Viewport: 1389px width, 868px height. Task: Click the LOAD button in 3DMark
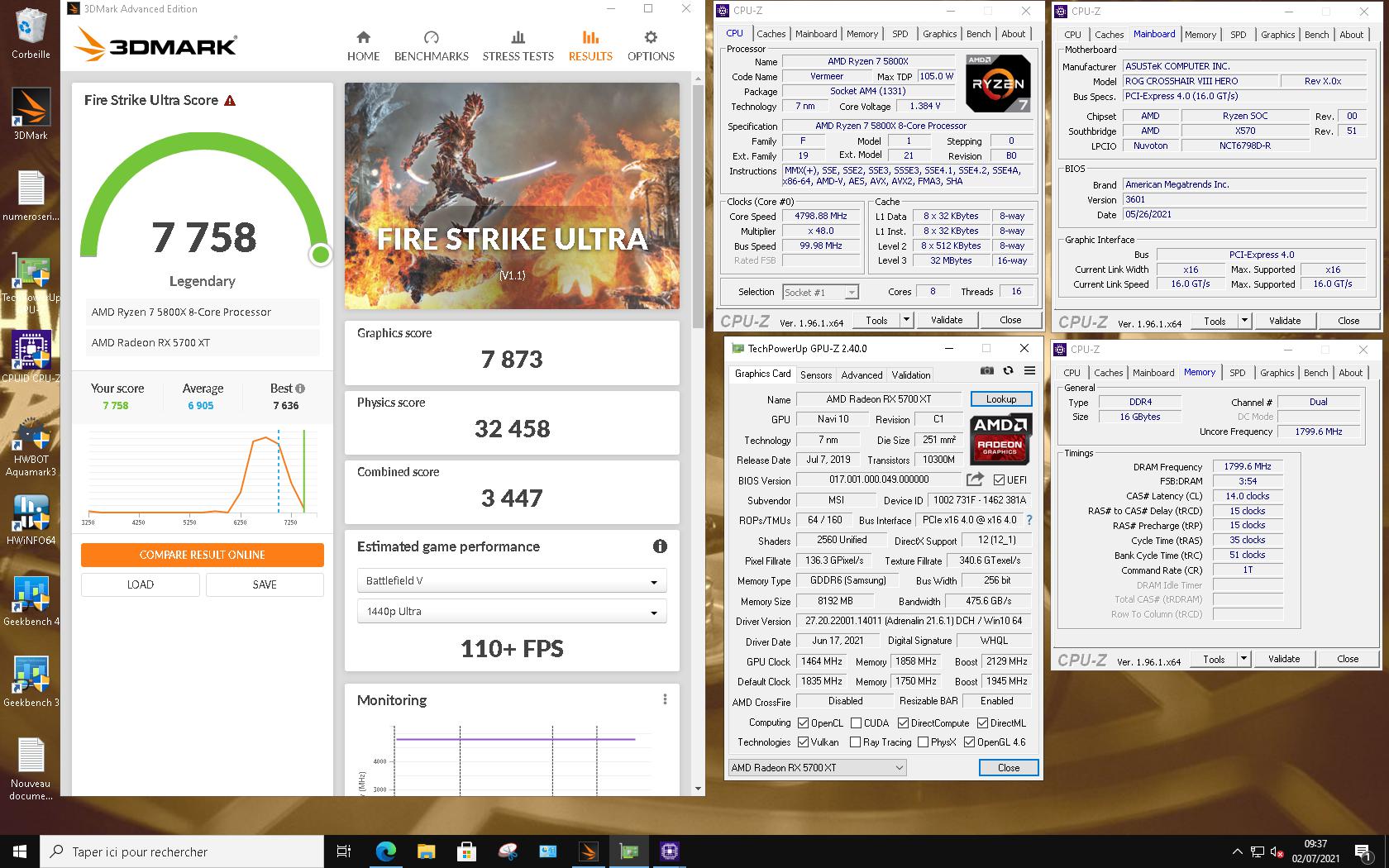click(x=141, y=584)
